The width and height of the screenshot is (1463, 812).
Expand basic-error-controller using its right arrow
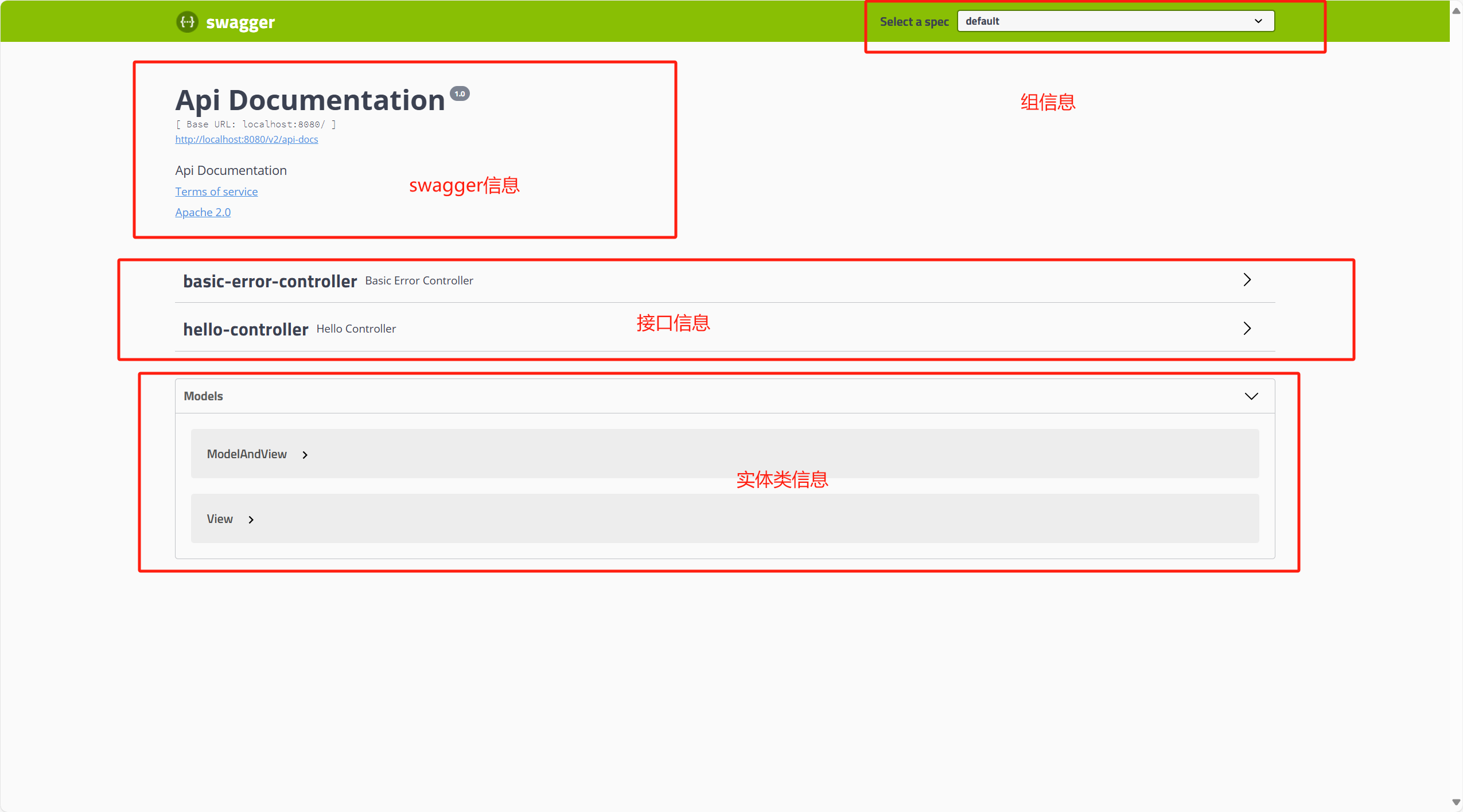pyautogui.click(x=1247, y=280)
